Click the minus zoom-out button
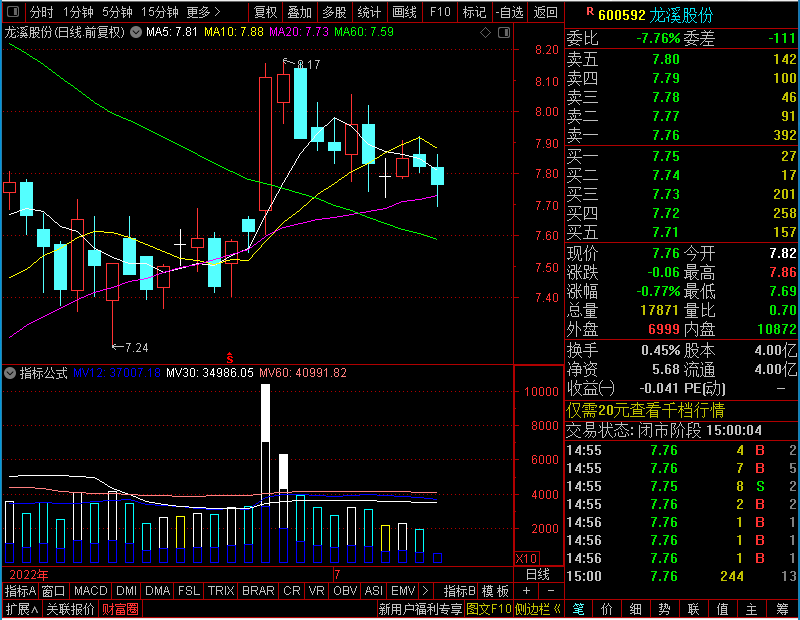This screenshot has width=800, height=620. point(551,591)
